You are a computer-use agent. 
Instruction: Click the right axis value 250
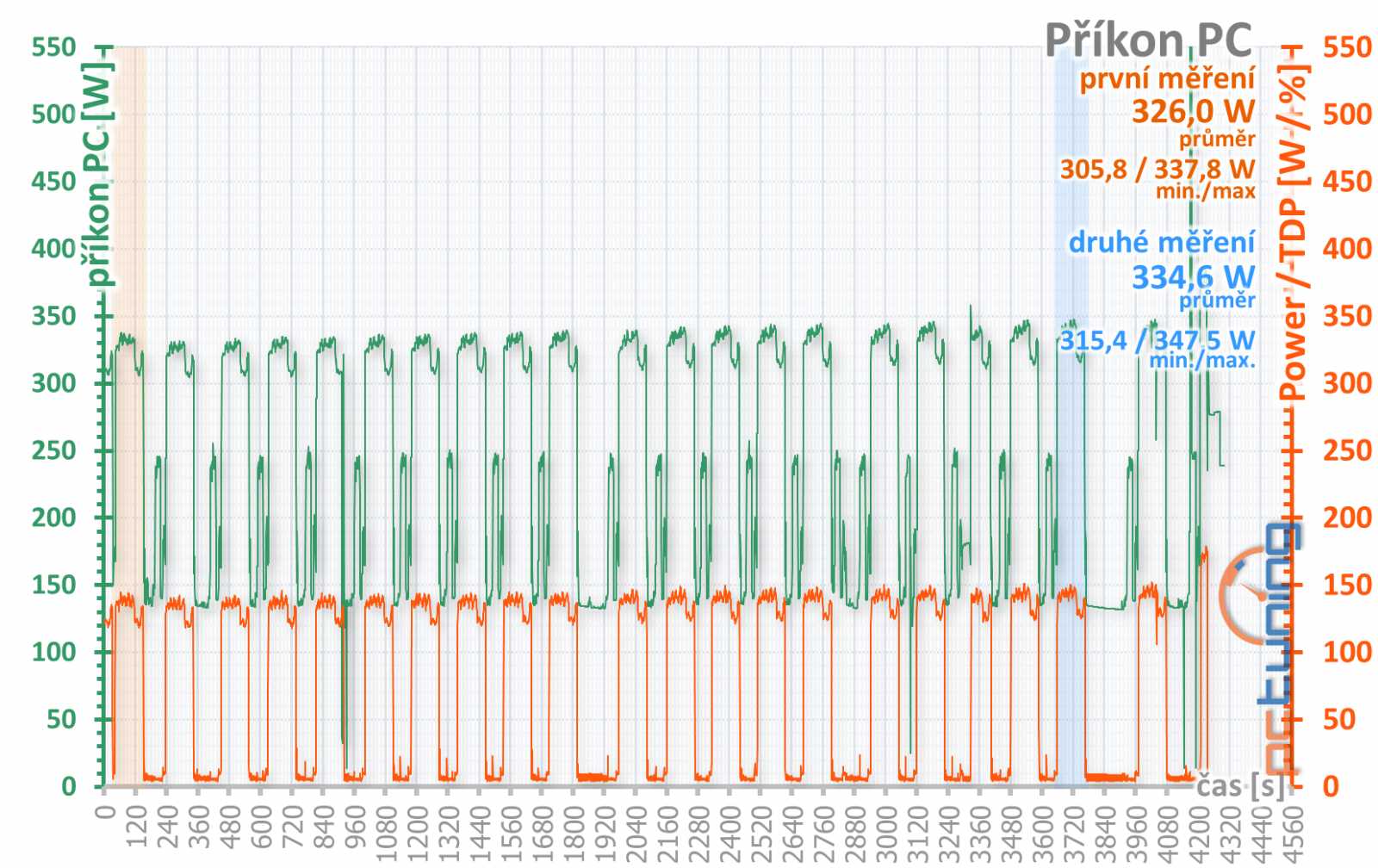[1347, 449]
